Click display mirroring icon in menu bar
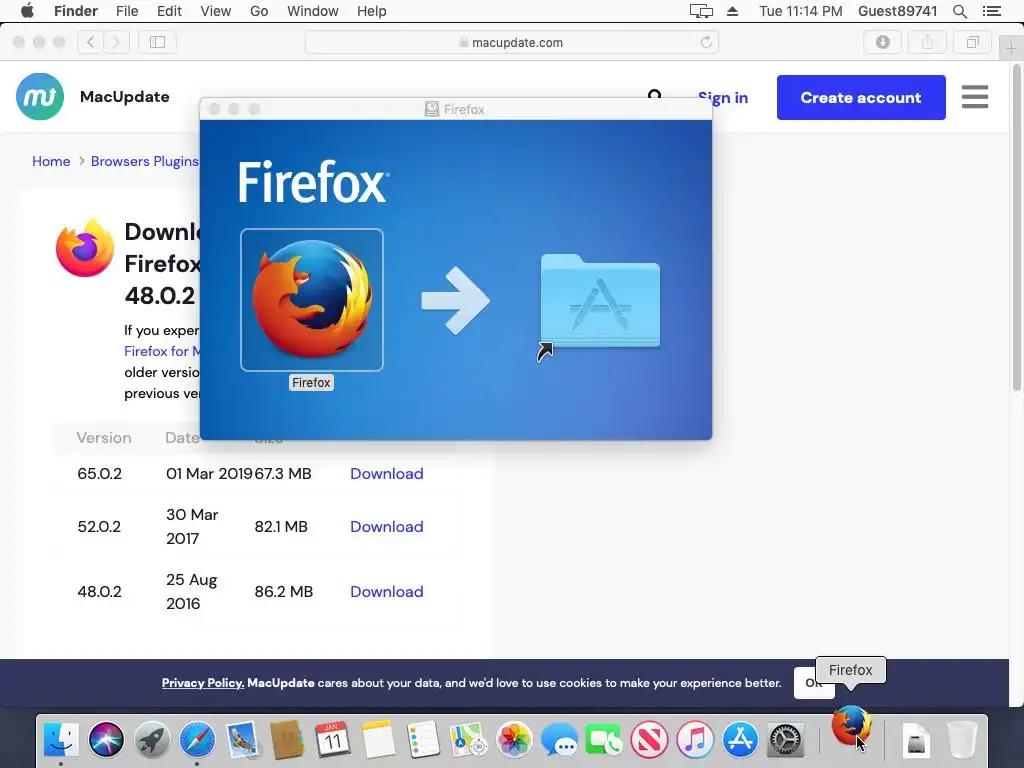 (x=701, y=11)
